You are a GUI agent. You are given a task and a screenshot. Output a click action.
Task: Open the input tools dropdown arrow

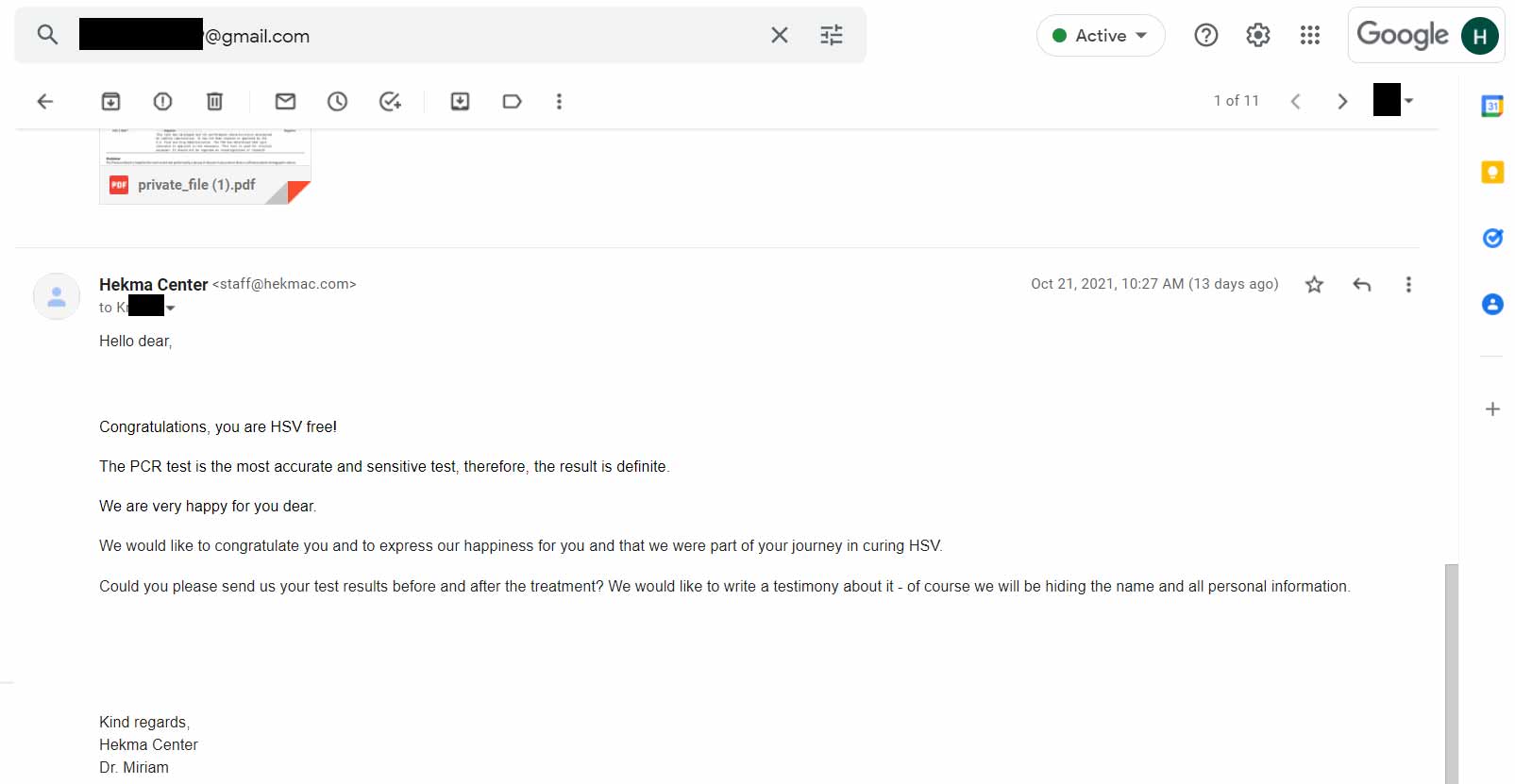tap(1408, 100)
